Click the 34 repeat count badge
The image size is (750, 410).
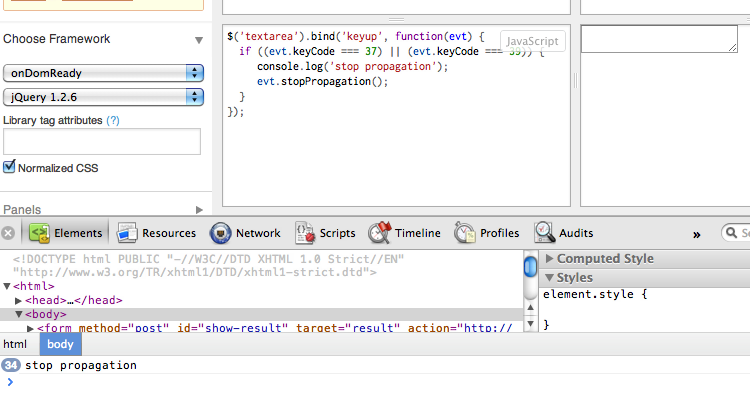[x=11, y=366]
